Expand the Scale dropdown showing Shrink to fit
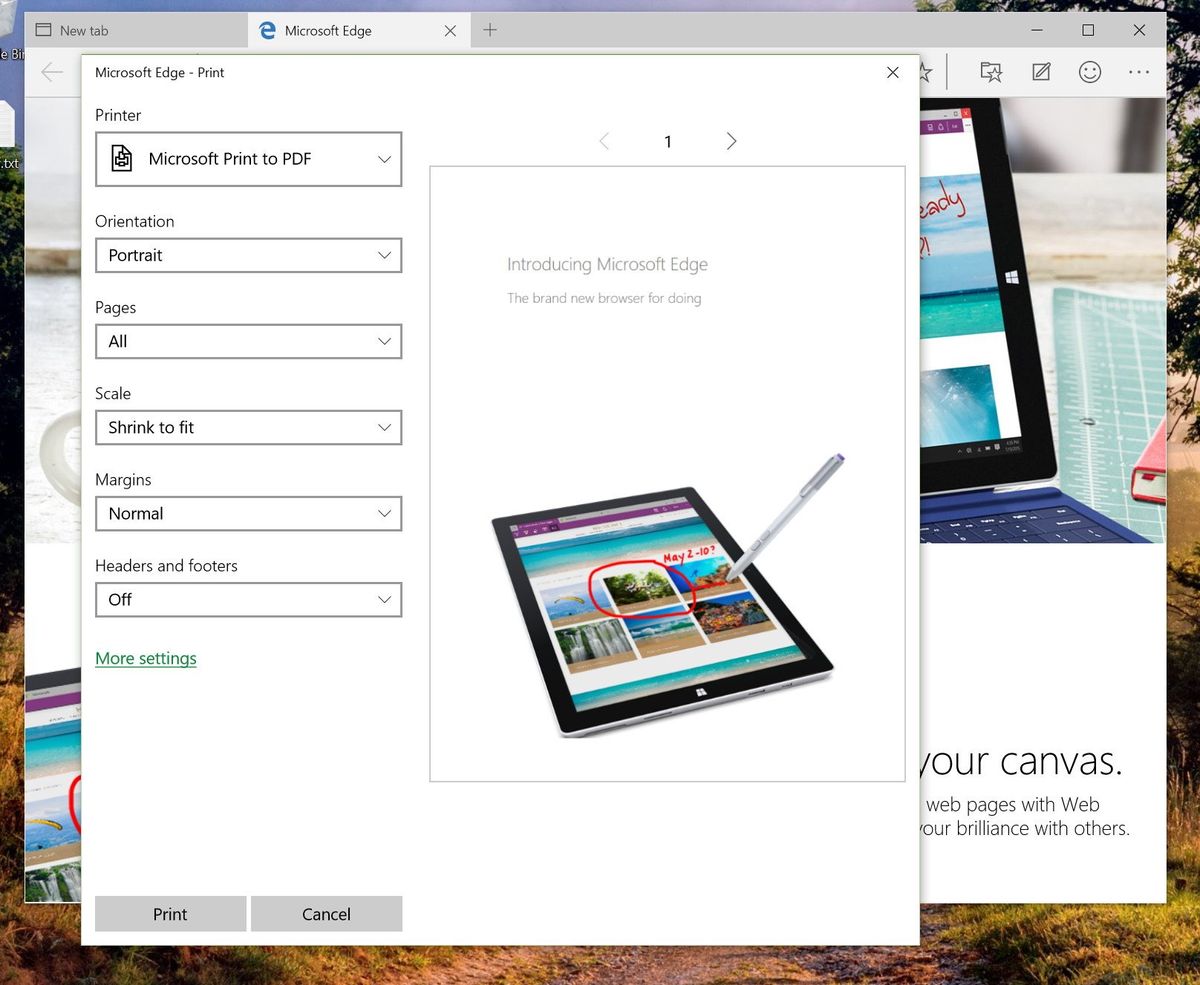 (248, 427)
